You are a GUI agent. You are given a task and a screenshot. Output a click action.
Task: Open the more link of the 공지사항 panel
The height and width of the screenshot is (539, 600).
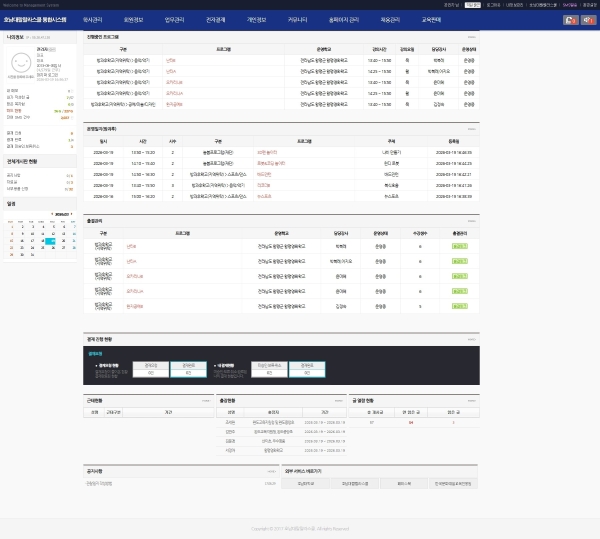tap(271, 472)
